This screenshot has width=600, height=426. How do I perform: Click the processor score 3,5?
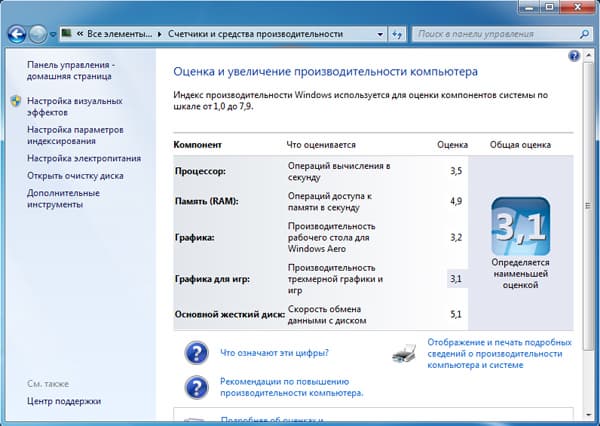pos(456,171)
